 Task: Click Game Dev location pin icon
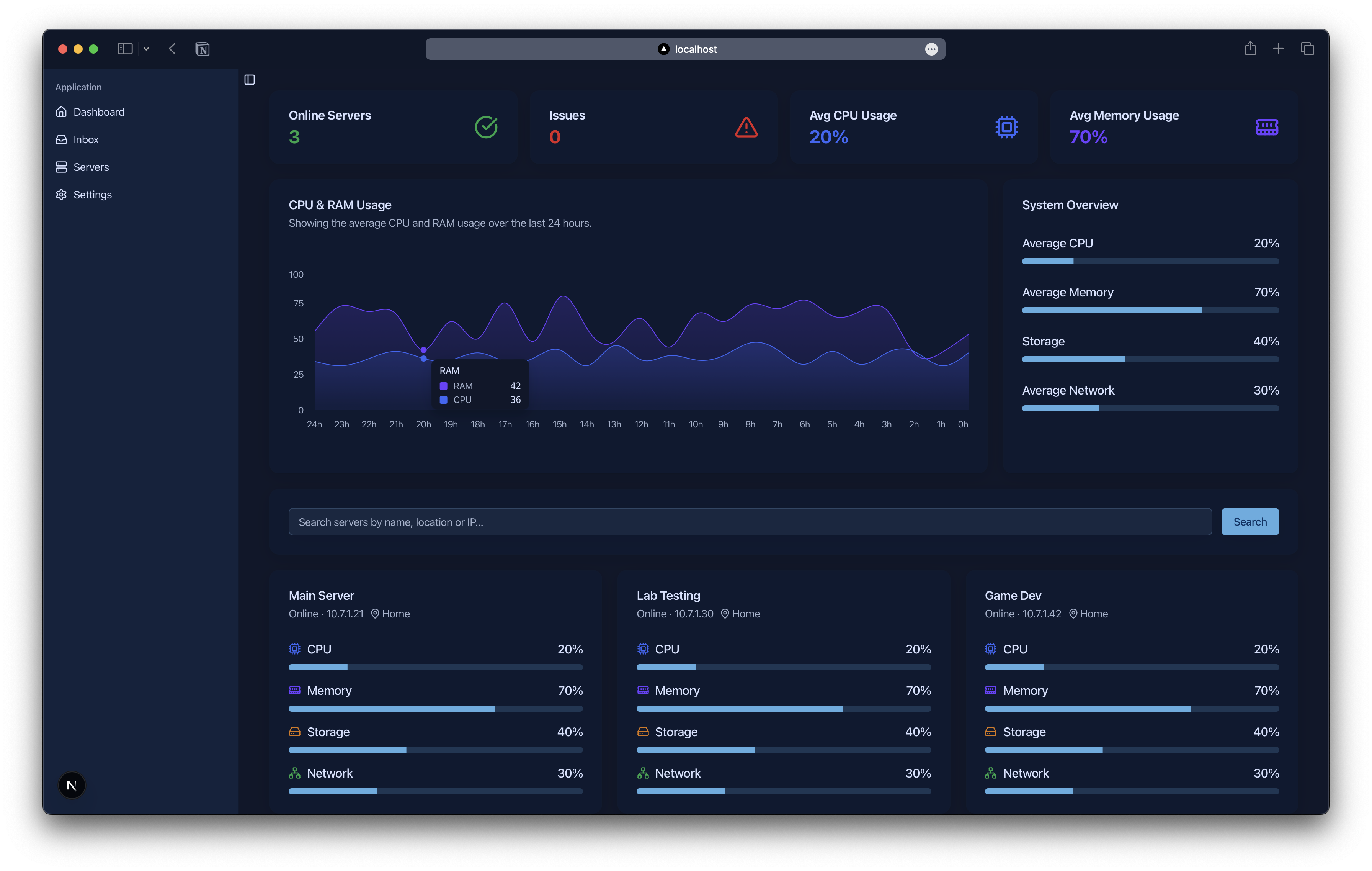point(1073,614)
